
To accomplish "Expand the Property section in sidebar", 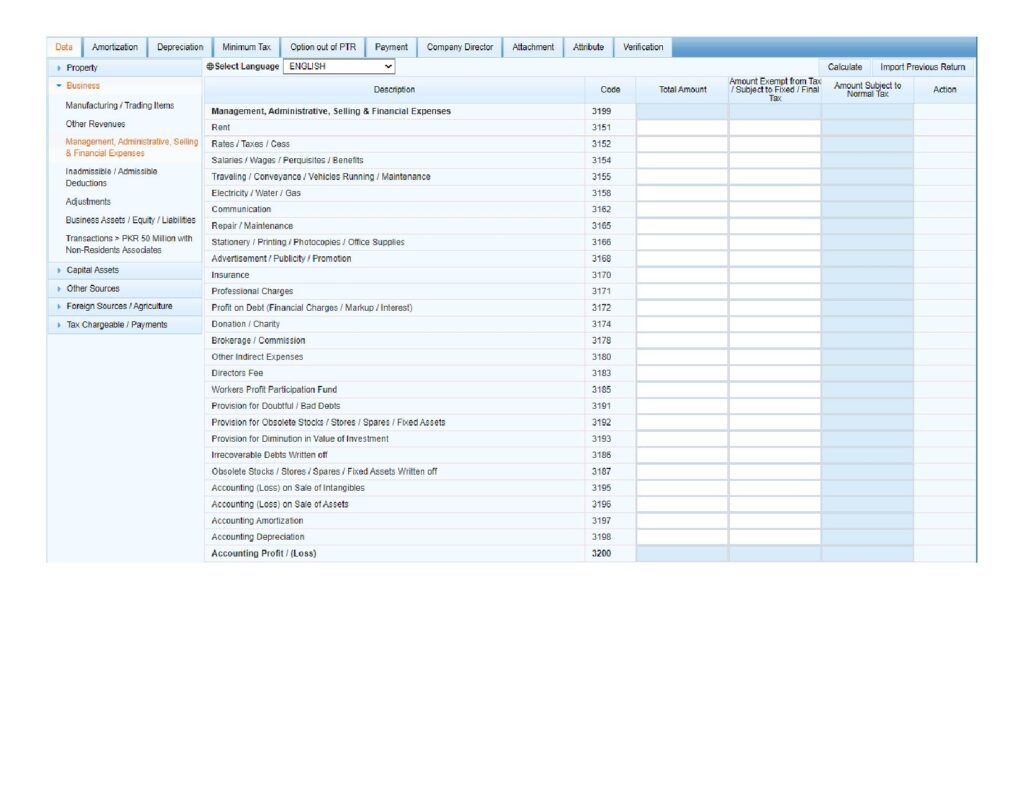I will click(82, 67).
